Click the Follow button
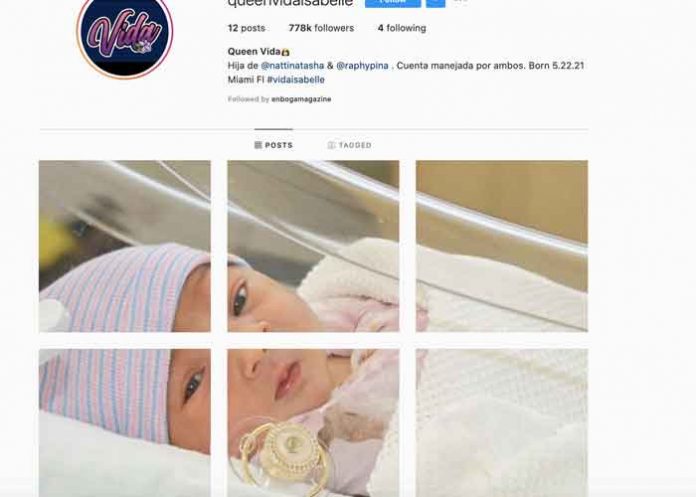696x497 pixels. tap(393, 3)
